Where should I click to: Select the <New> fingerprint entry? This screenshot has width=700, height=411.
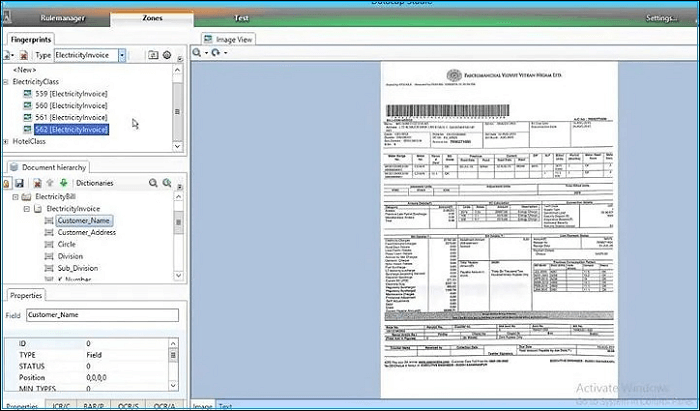[x=25, y=70]
